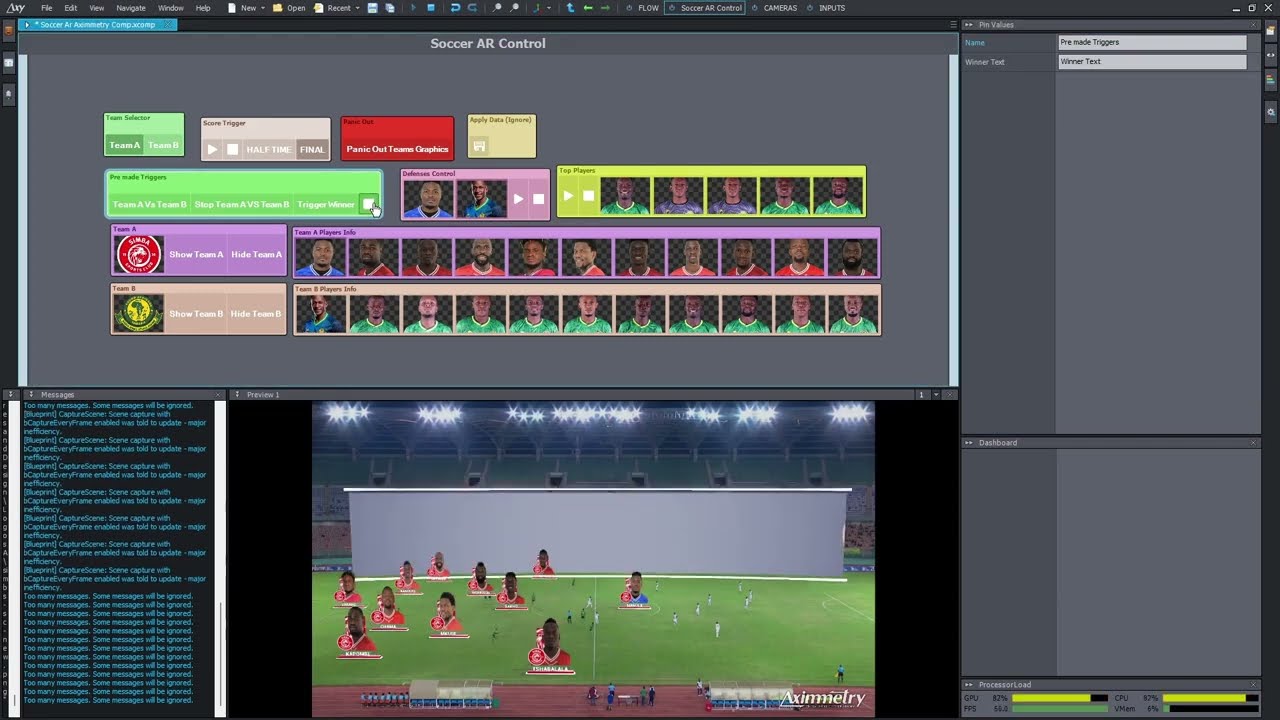This screenshot has width=1280, height=720.
Task: Collapse the Dashboard panel arrows
Action: [x=968, y=442]
